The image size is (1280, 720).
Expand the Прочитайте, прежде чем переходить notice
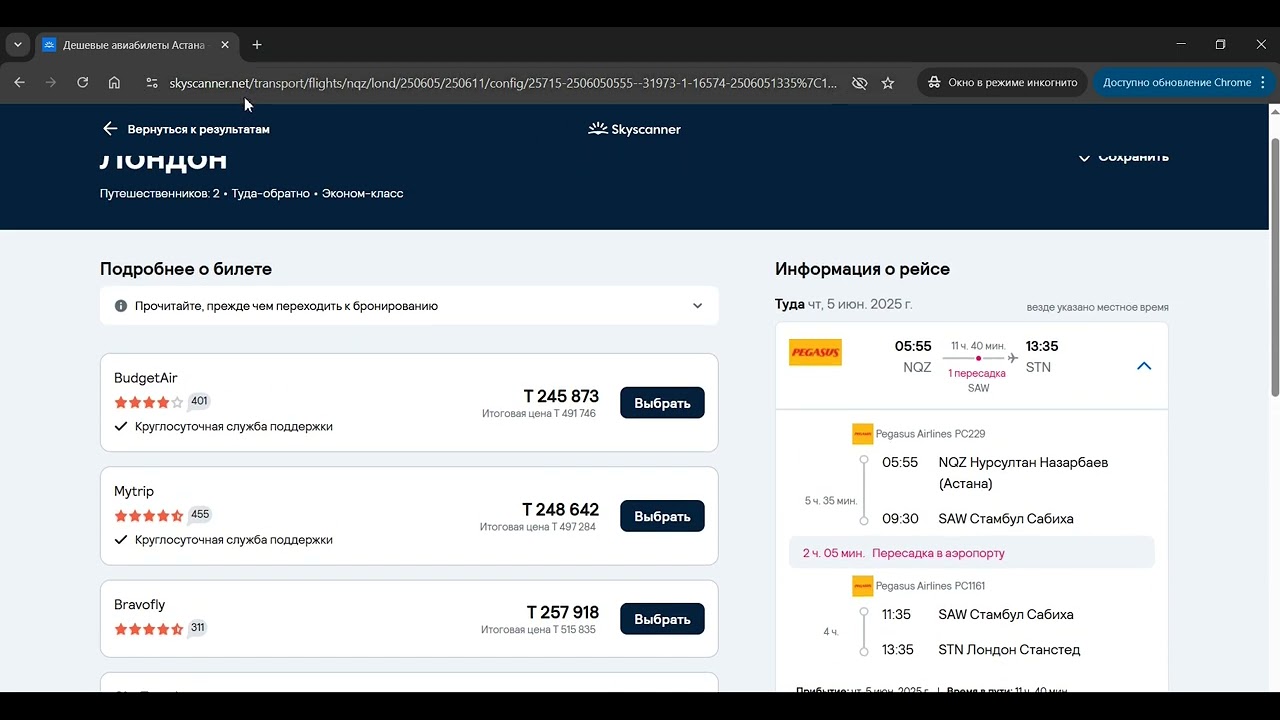pyautogui.click(x=409, y=306)
